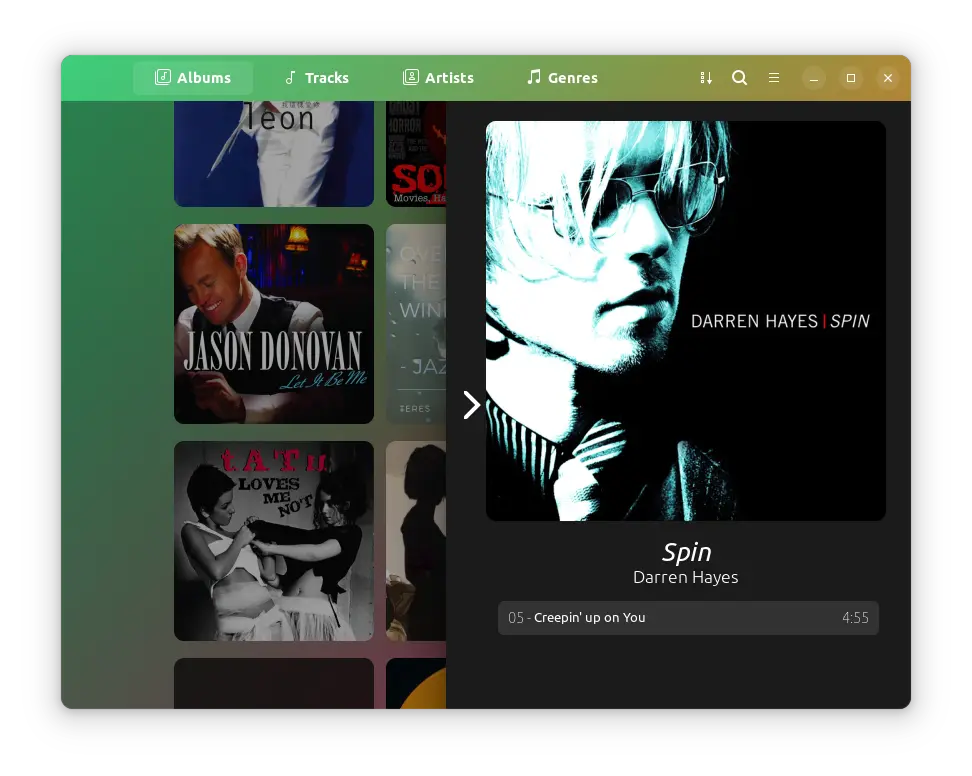Select the Genres tab
Image resolution: width=972 pixels, height=776 pixels.
click(562, 78)
